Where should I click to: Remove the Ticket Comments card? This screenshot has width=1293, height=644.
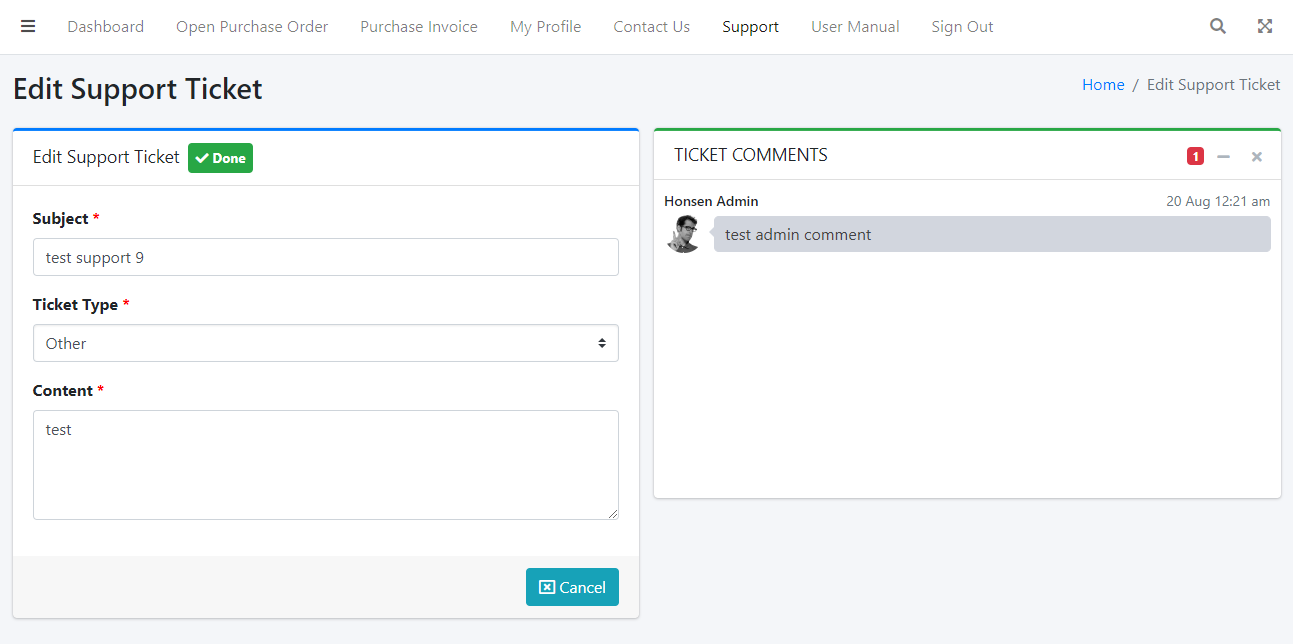tap(1257, 156)
